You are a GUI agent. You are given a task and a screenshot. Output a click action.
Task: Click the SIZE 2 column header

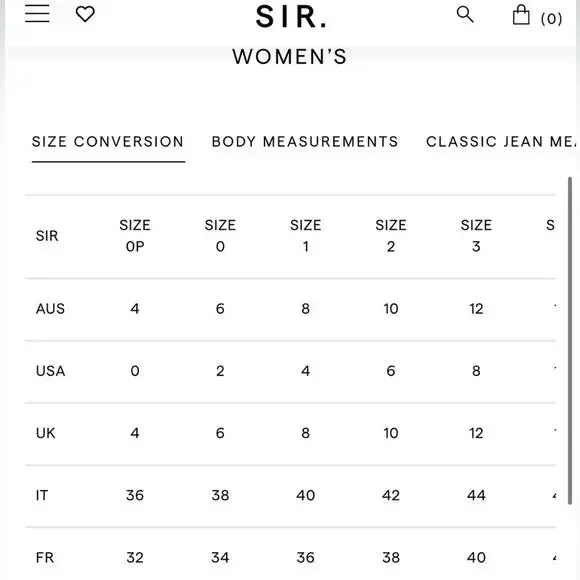tap(391, 236)
